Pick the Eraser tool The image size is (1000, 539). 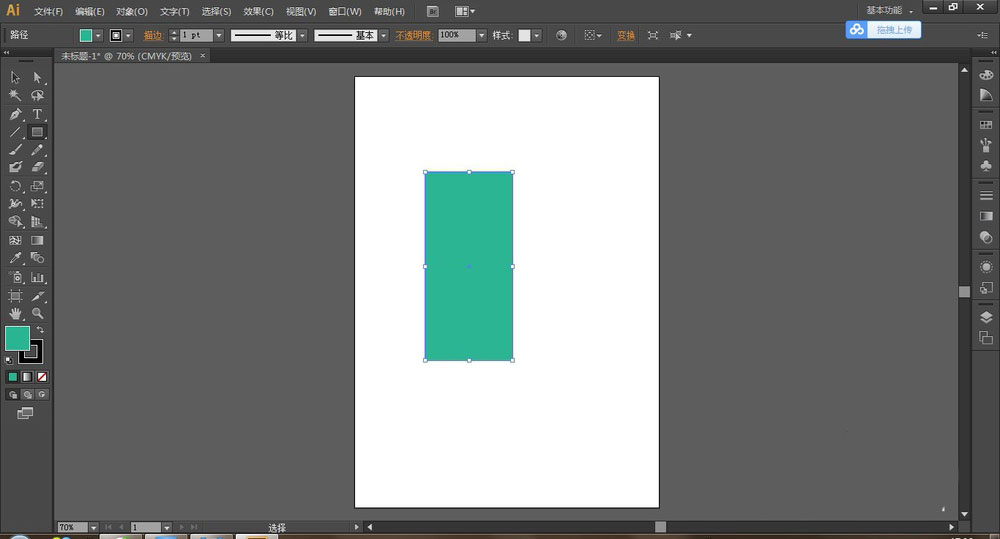point(38,168)
